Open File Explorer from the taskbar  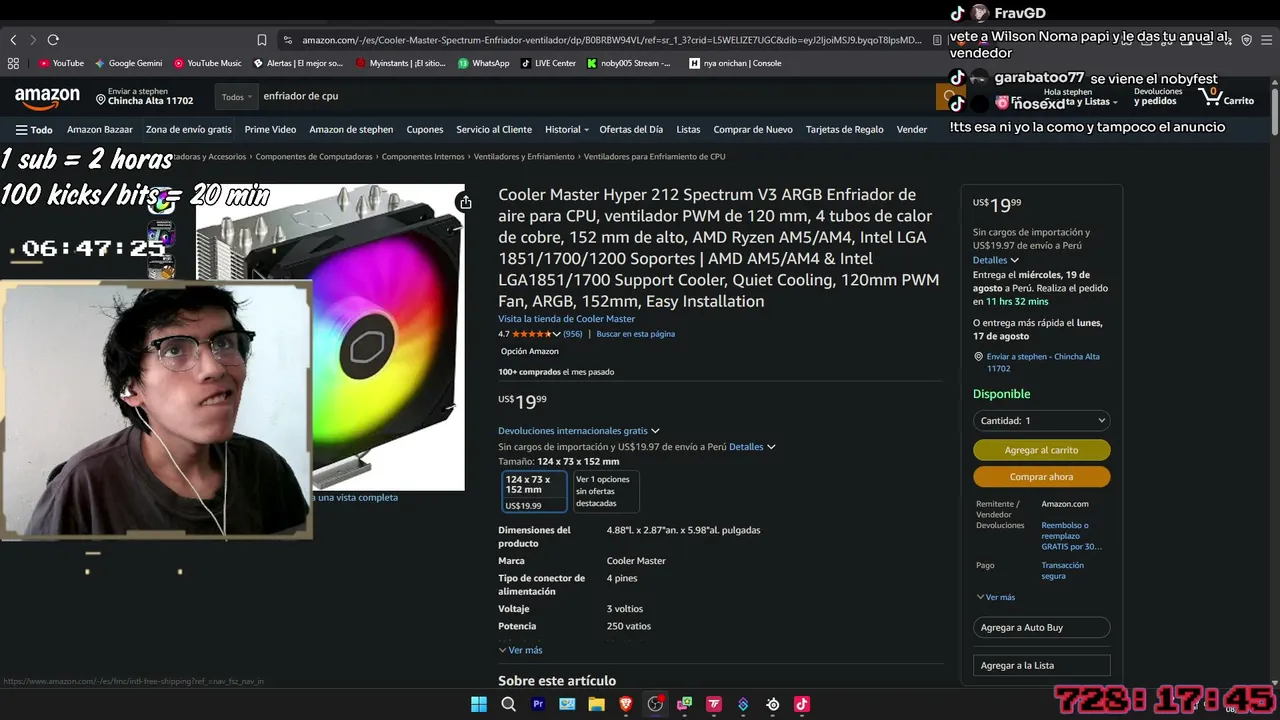click(596, 704)
